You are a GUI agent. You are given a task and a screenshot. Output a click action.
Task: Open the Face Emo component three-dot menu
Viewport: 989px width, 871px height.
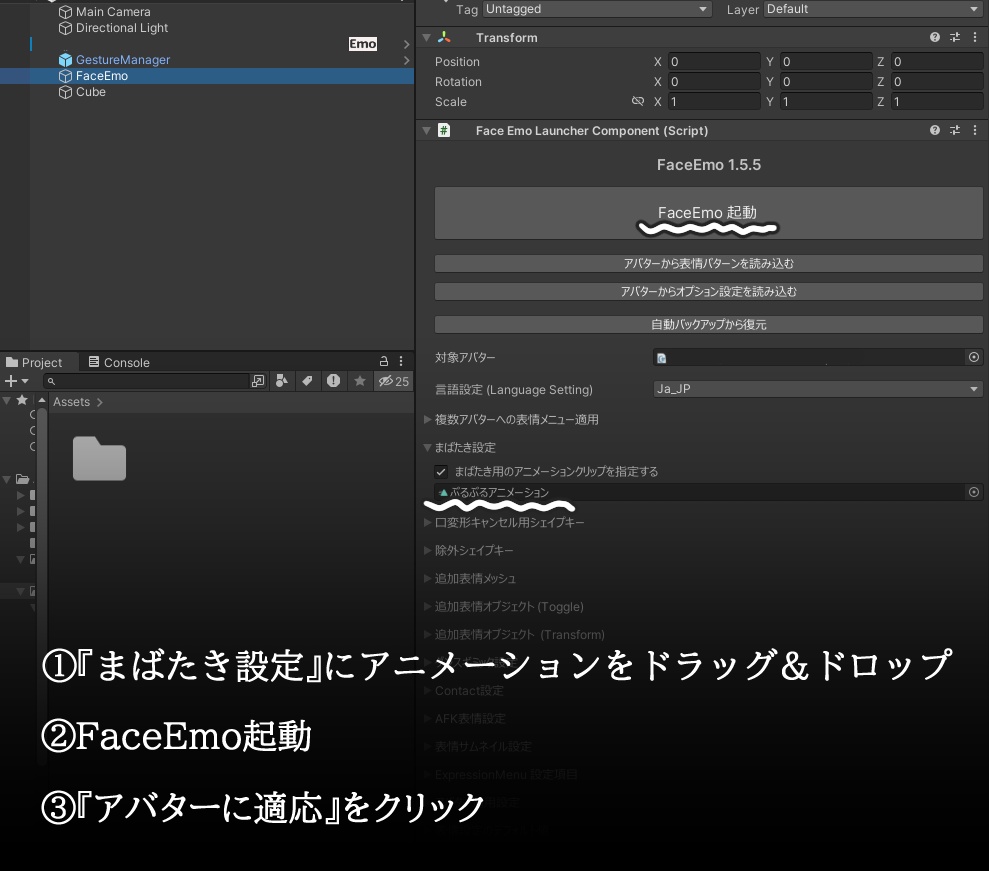point(975,130)
